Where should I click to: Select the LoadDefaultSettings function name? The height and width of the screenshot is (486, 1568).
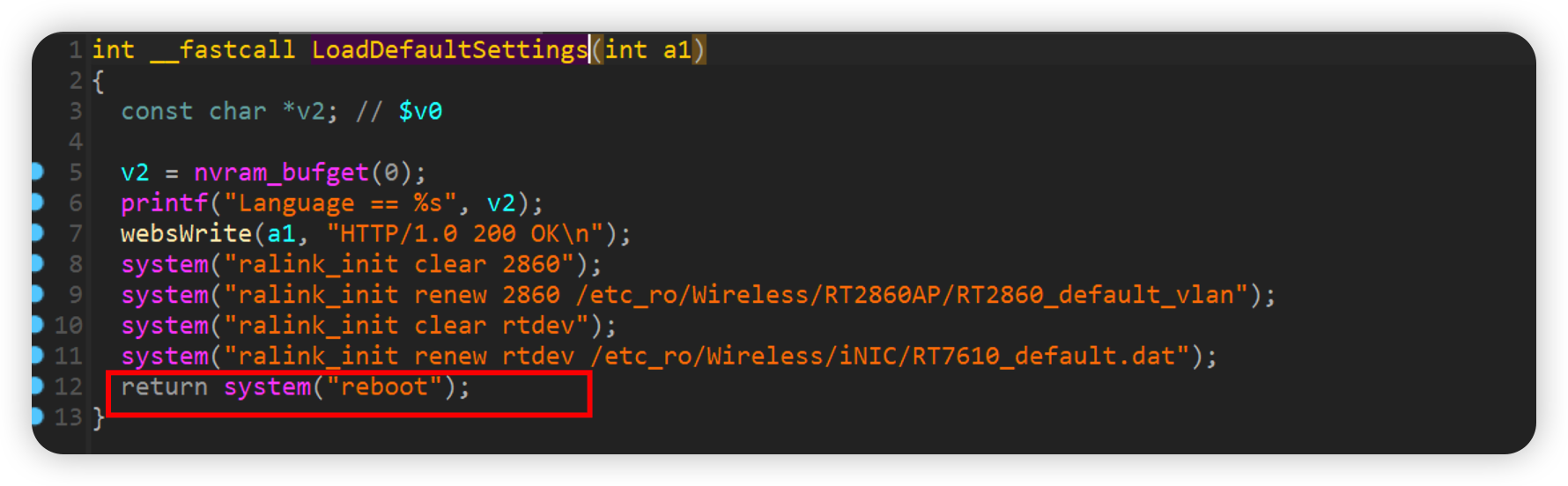(449, 49)
